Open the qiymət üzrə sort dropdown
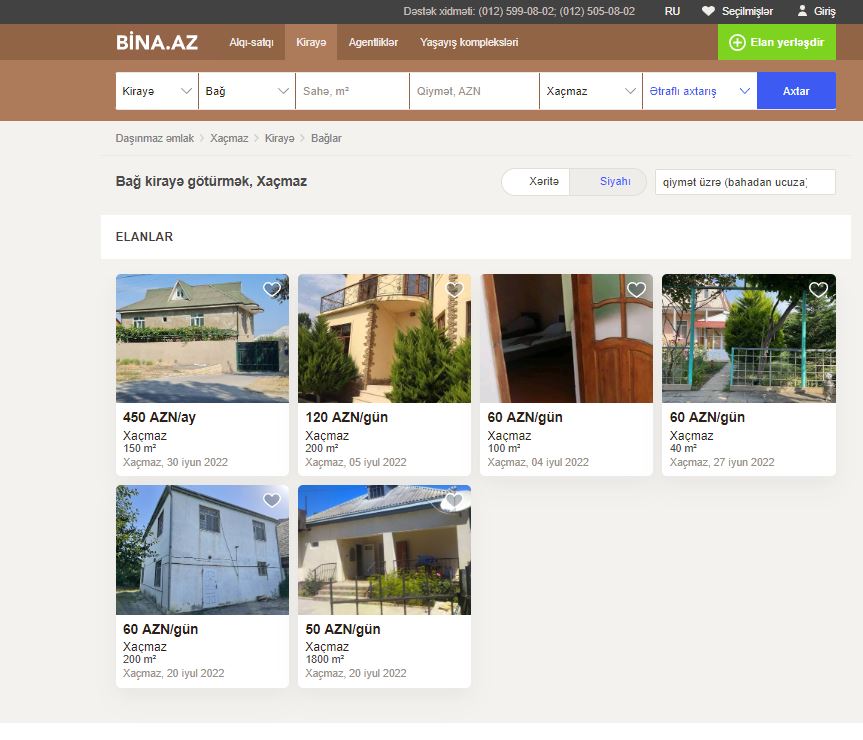 [745, 182]
